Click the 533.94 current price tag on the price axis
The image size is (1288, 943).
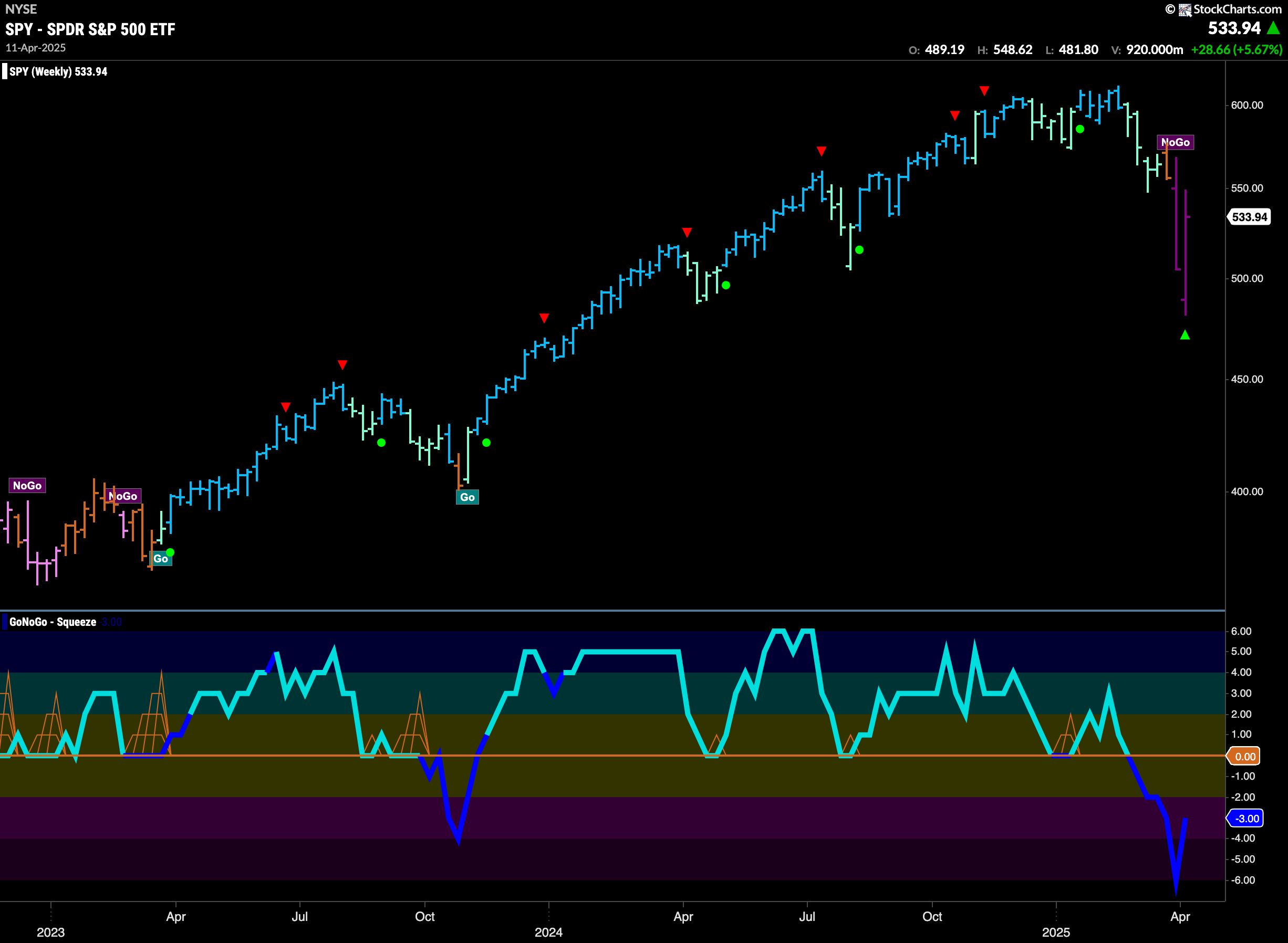point(1249,217)
